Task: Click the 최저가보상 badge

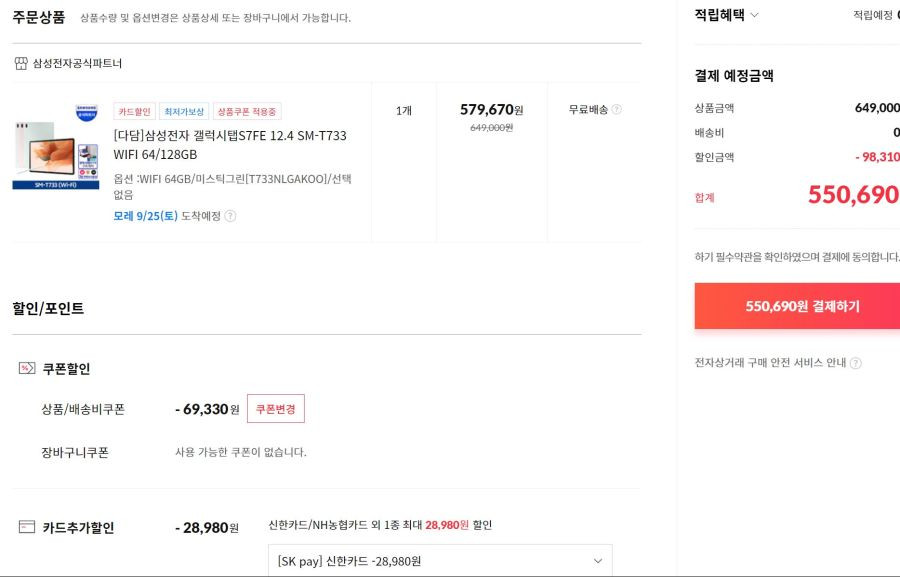Action: tap(184, 111)
